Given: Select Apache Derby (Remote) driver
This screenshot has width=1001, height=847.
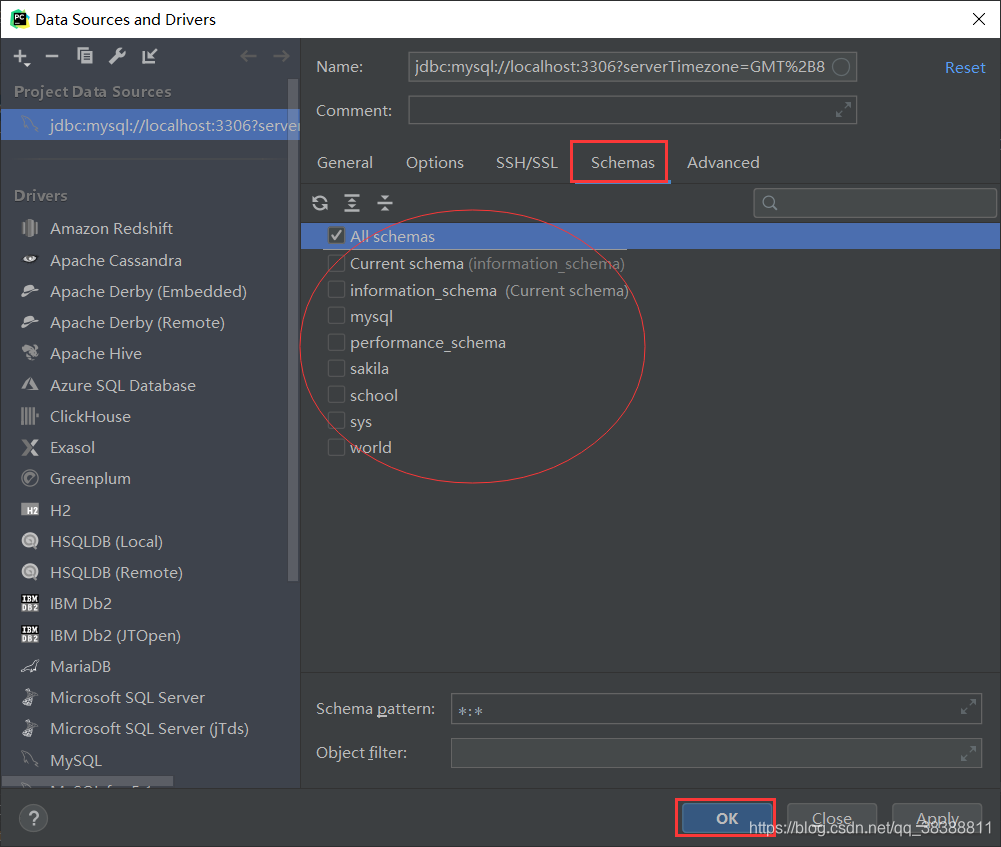Looking at the screenshot, I should tap(137, 323).
